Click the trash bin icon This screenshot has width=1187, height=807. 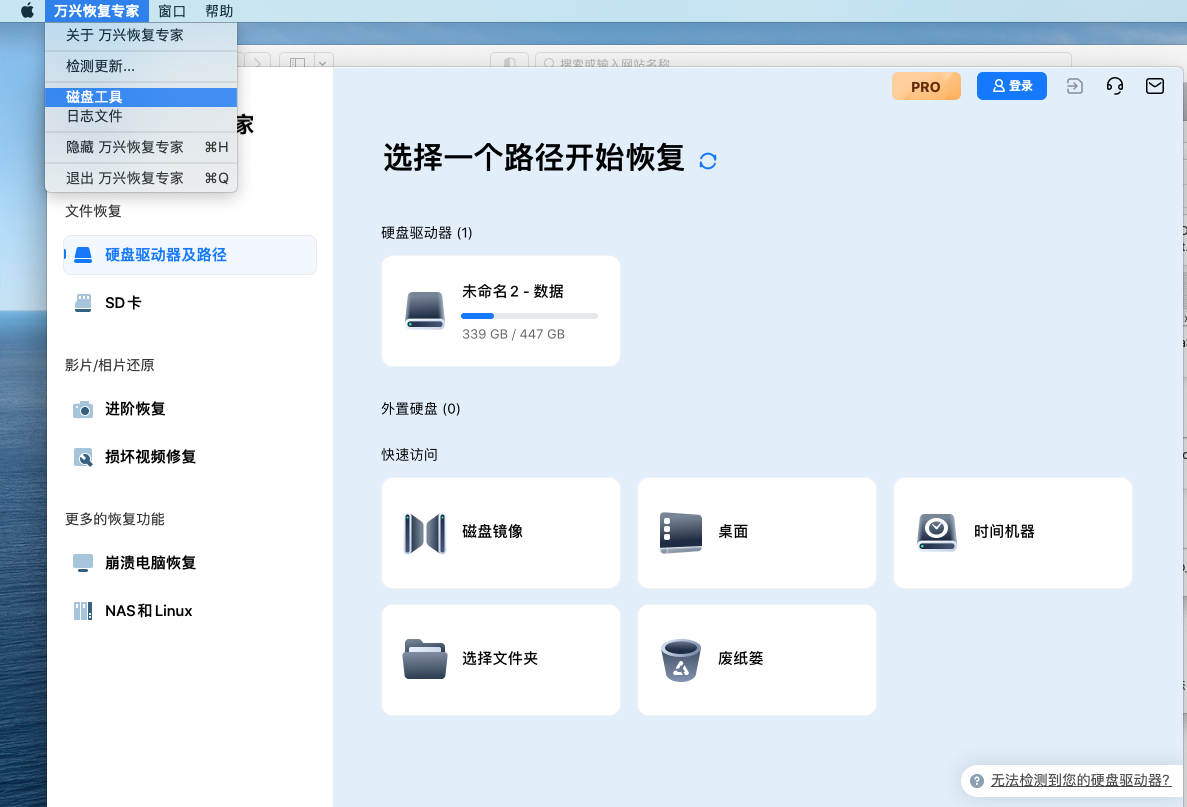[681, 660]
